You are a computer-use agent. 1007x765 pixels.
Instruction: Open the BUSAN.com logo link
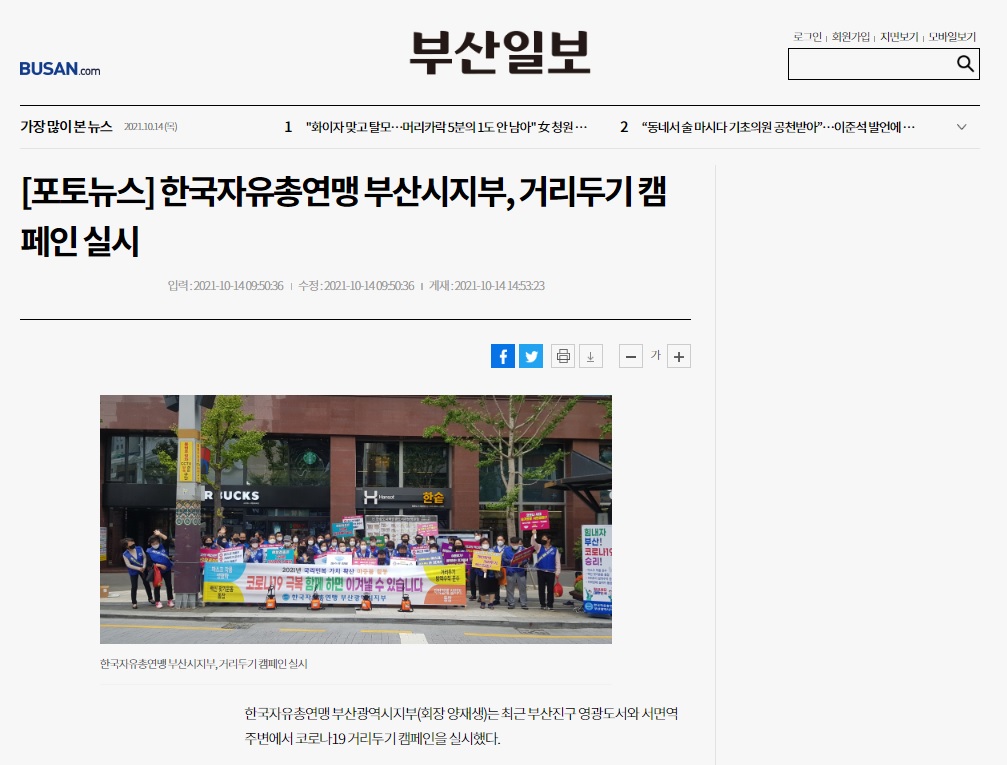[60, 69]
